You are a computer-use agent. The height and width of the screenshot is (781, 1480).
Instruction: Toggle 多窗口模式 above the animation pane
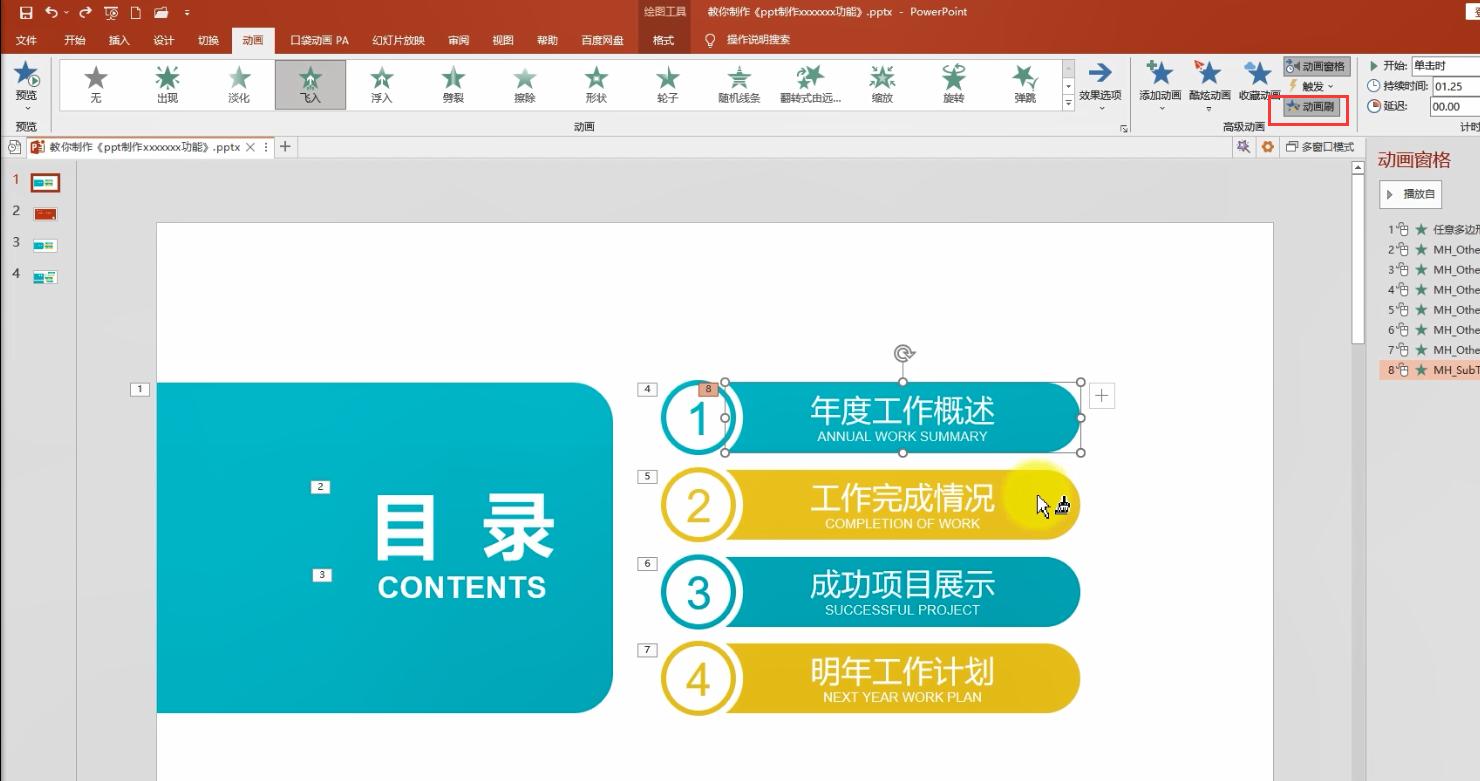(x=1320, y=146)
